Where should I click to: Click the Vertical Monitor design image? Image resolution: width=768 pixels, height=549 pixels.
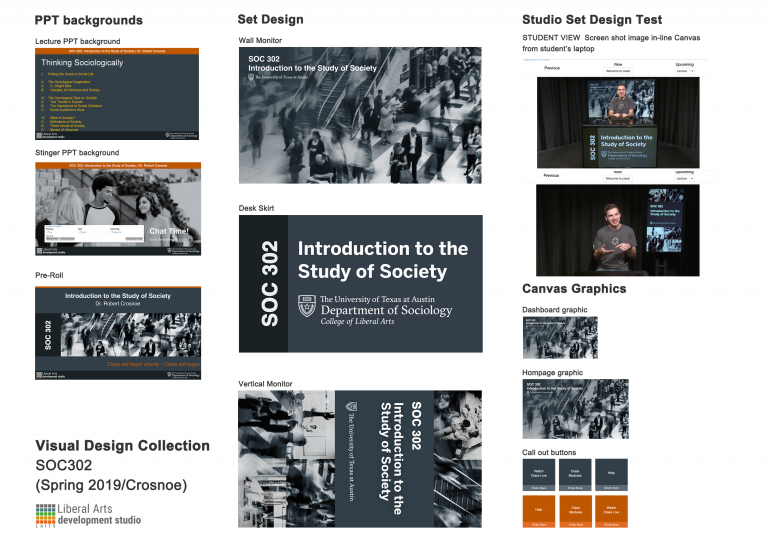click(360, 458)
